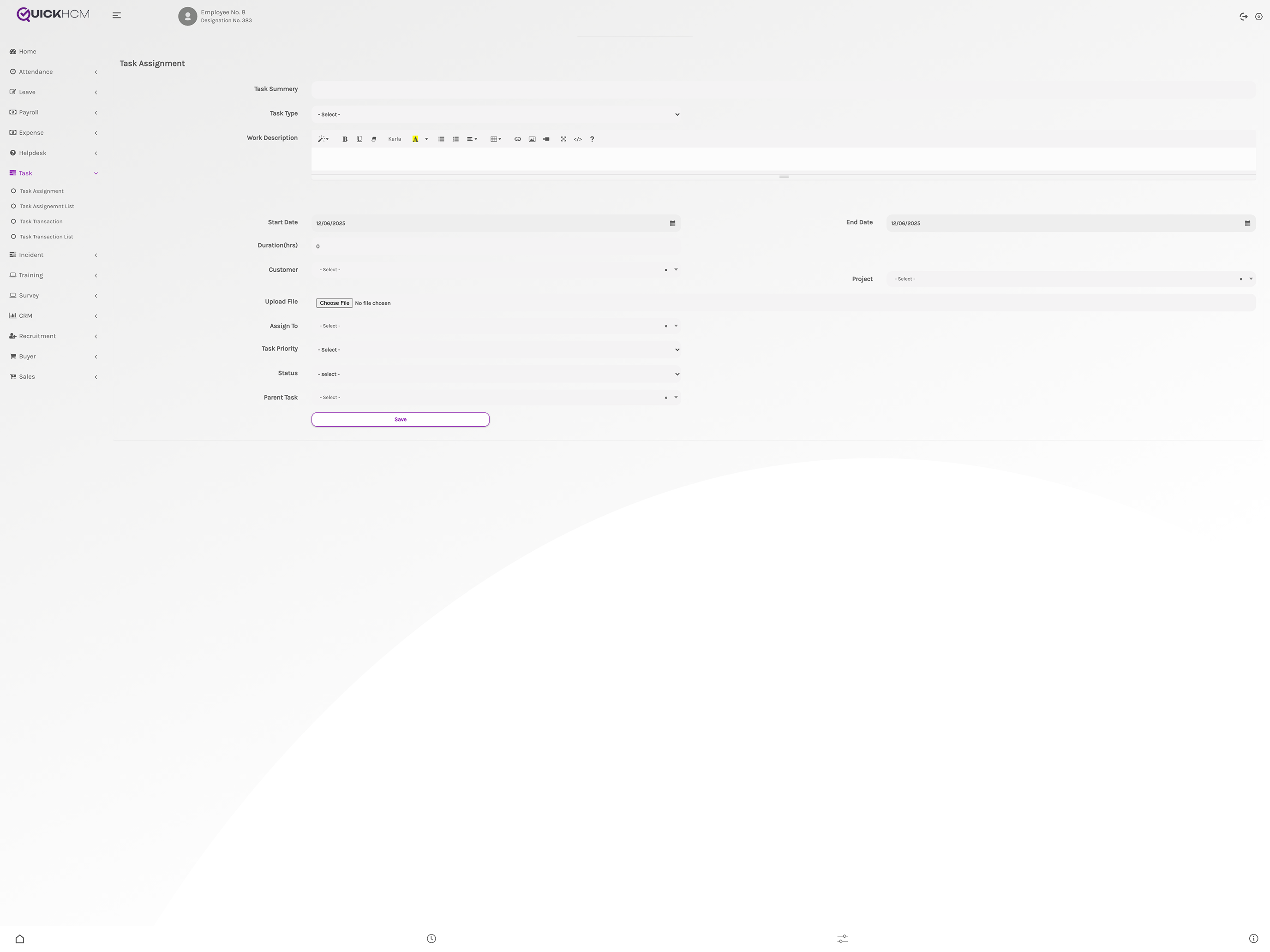This screenshot has width=1270, height=952.
Task: Click the bottom bar clock icon
Action: pos(432,939)
